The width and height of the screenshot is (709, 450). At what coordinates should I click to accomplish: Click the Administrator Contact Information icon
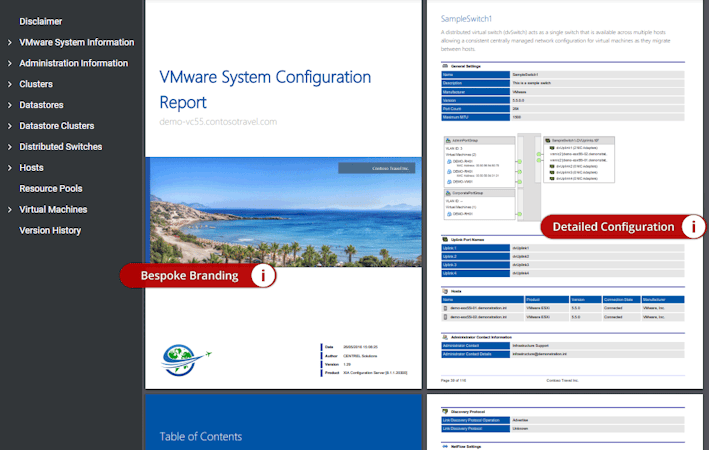445,337
